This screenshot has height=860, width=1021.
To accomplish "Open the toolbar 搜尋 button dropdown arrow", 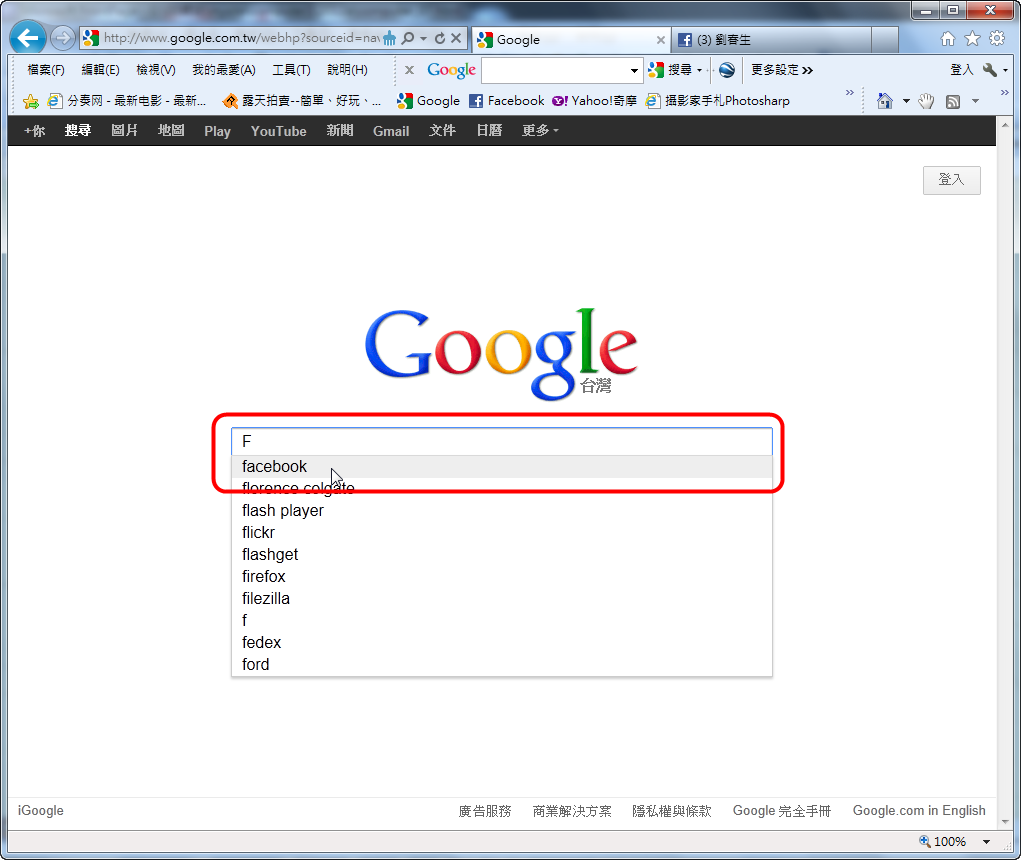I will coord(699,70).
